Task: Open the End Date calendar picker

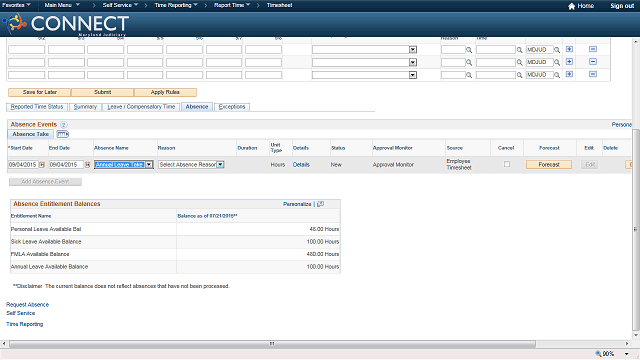Action: click(x=87, y=165)
